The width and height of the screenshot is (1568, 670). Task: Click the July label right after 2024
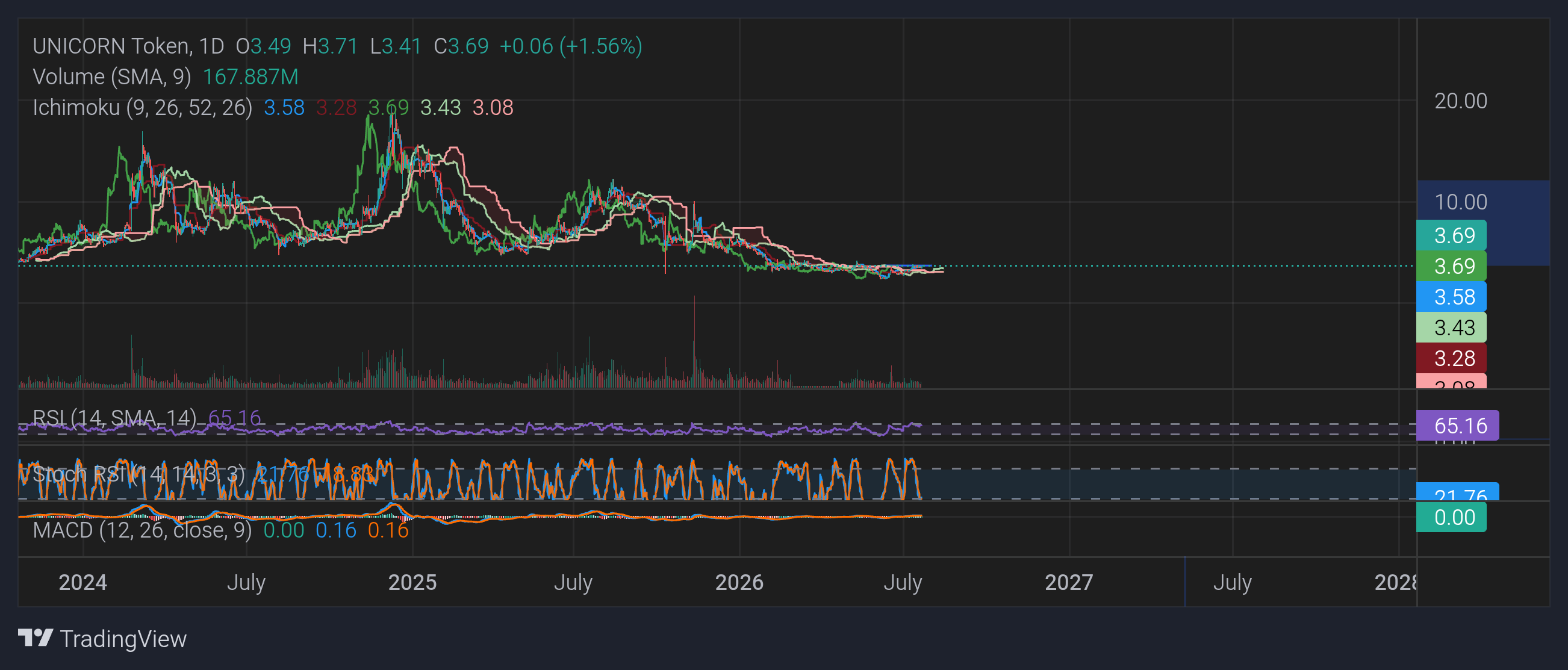pos(246,582)
